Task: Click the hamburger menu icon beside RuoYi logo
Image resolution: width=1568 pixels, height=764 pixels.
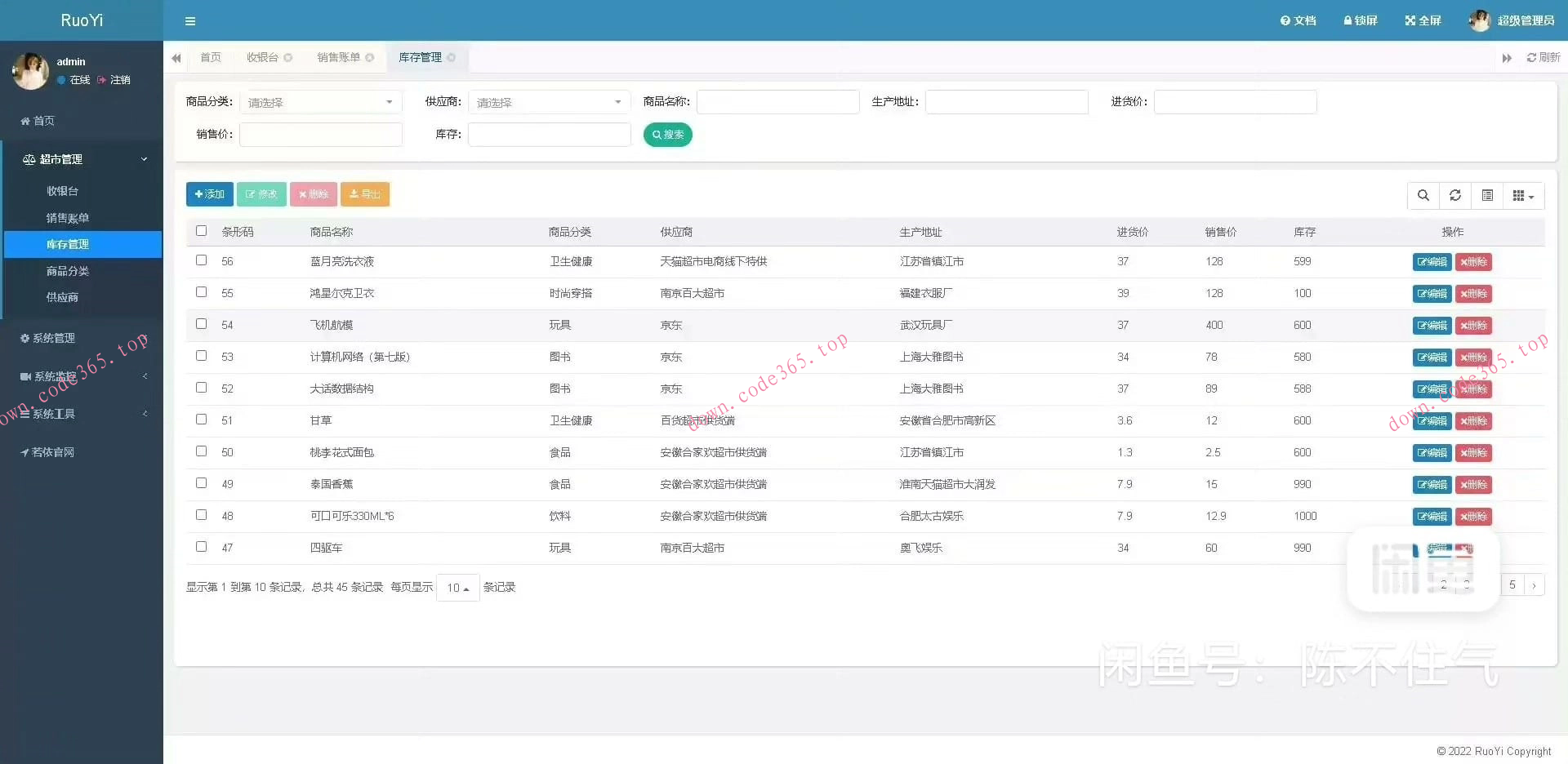Action: [x=190, y=21]
